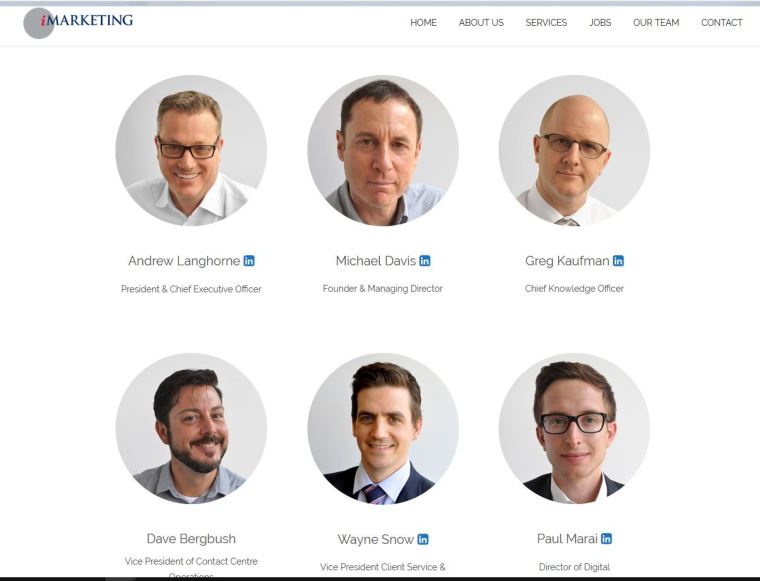This screenshot has width=760, height=581.
Task: Click the Dave Bergbush name heading
Action: (191, 538)
